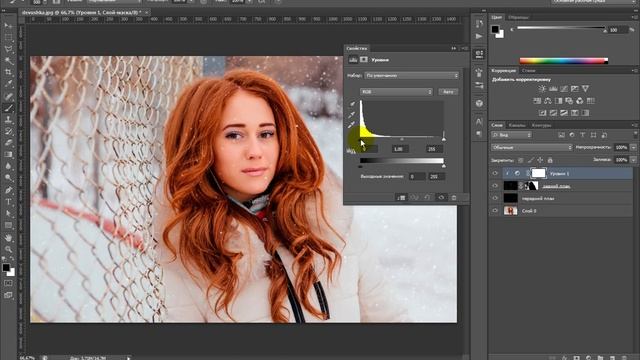Select the Crop tool
Screen dimensions: 640x360
point(8,72)
